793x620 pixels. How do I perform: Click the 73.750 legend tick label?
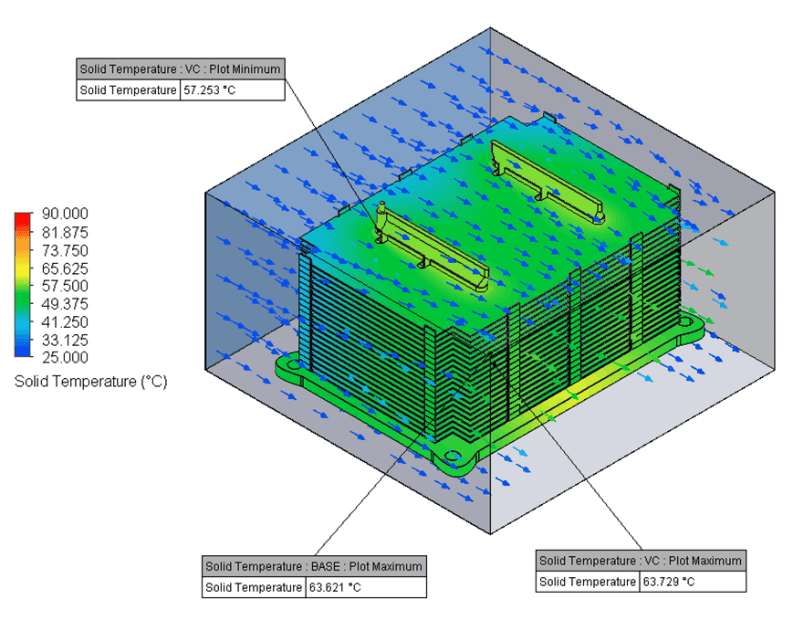65,250
